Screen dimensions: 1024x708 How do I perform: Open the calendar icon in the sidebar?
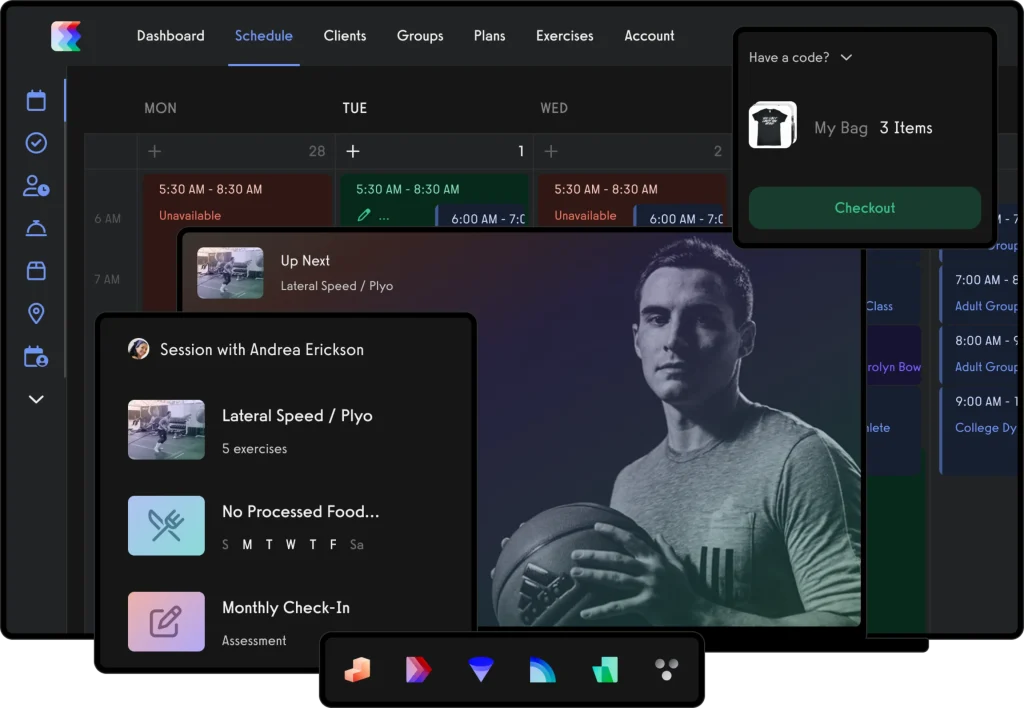36,100
